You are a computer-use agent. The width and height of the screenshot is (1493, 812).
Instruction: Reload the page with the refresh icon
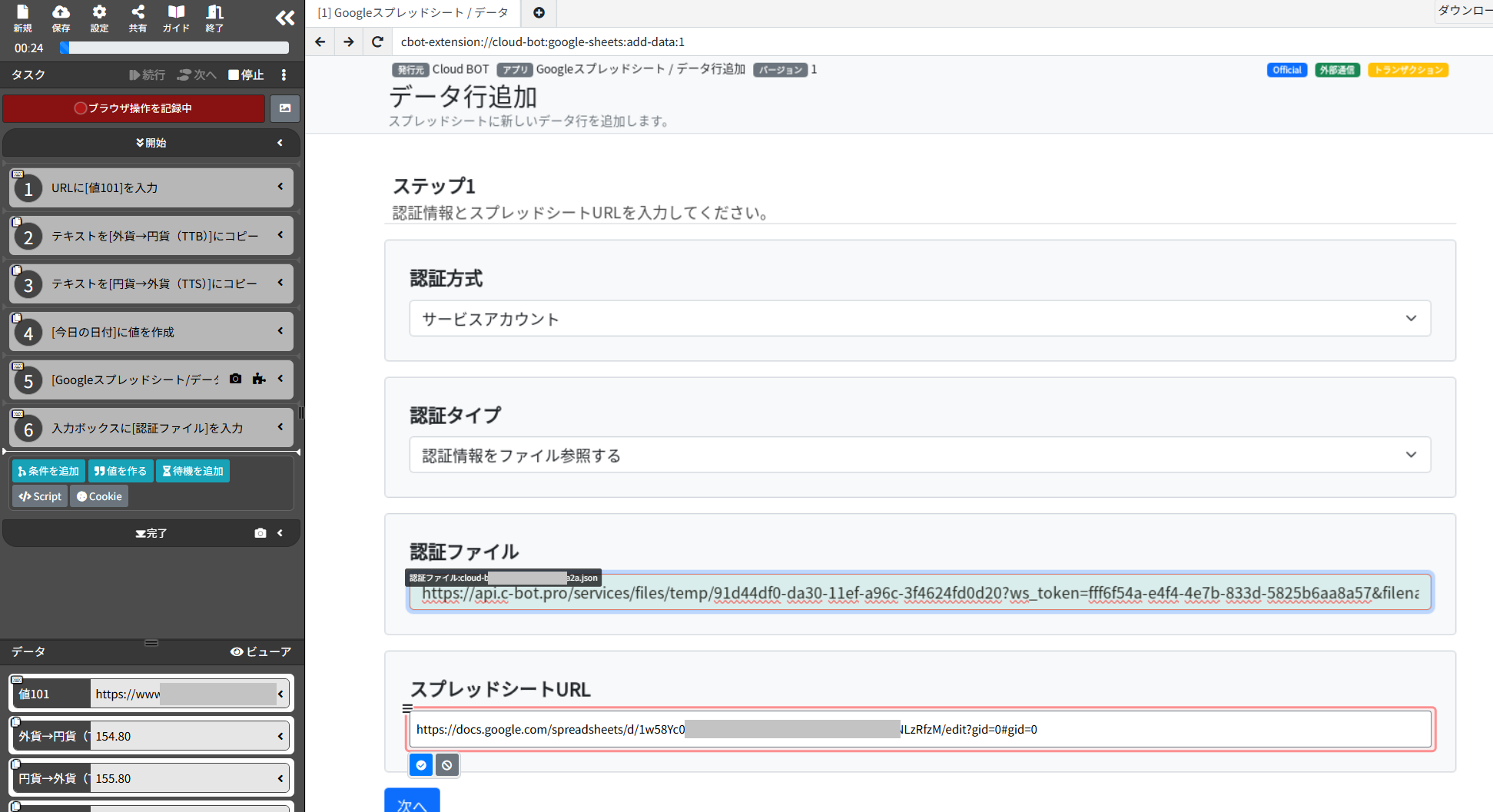tap(377, 41)
